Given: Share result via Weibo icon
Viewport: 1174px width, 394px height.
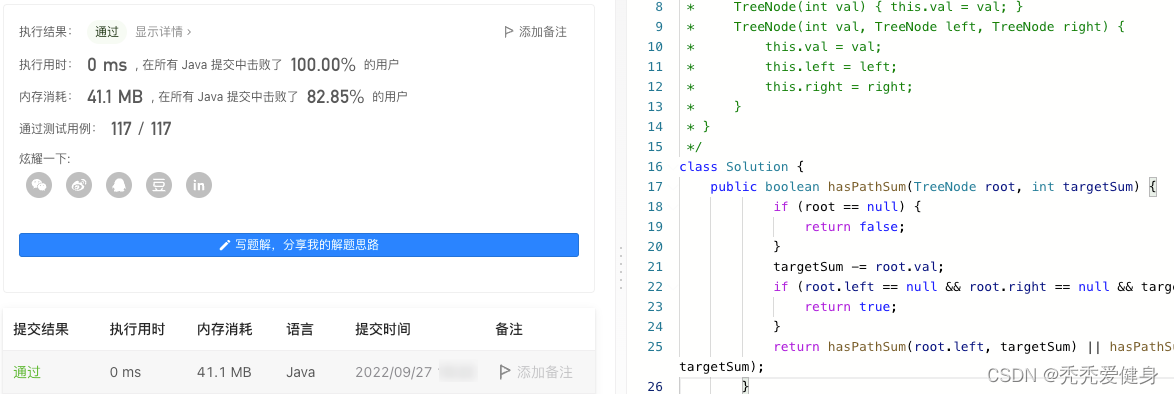Looking at the screenshot, I should pos(79,185).
